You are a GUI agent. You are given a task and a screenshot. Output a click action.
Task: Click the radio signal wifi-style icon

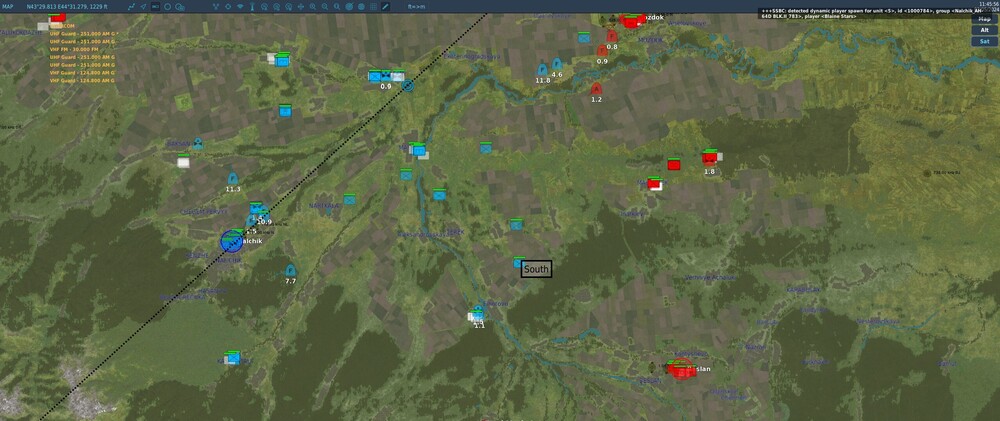(240, 6)
